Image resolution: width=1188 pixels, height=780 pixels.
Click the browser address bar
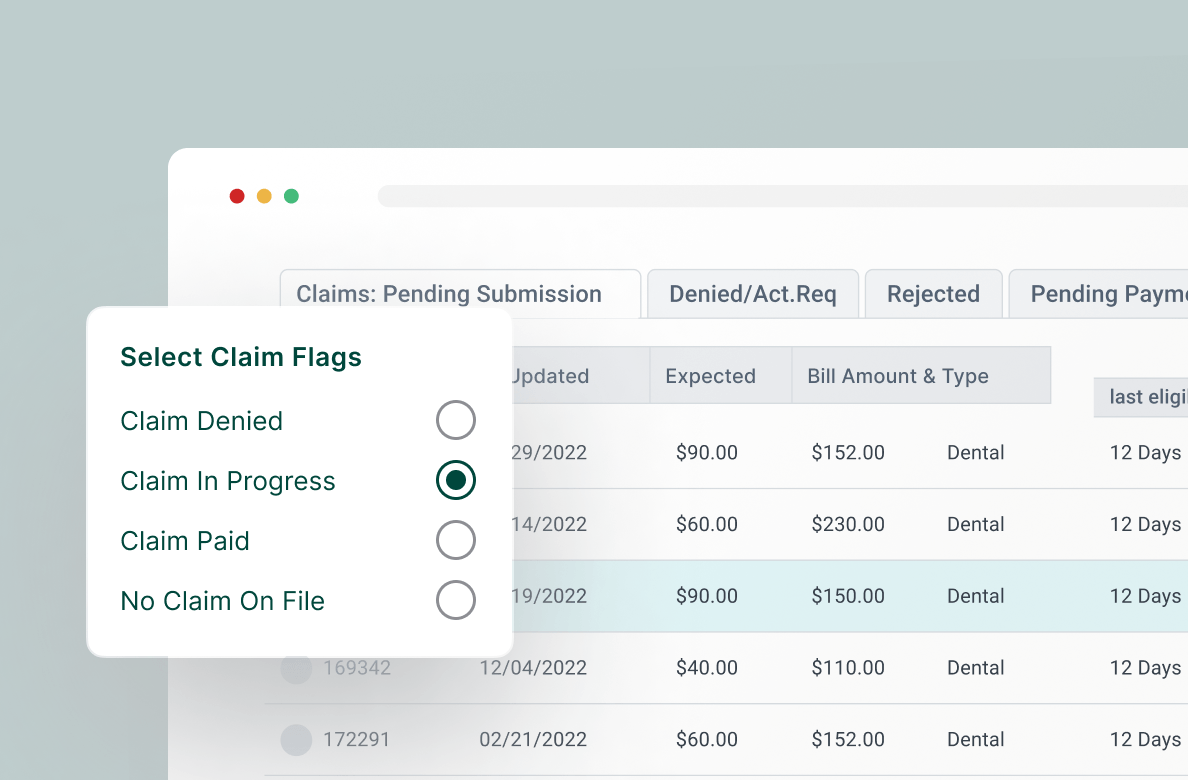click(x=783, y=196)
